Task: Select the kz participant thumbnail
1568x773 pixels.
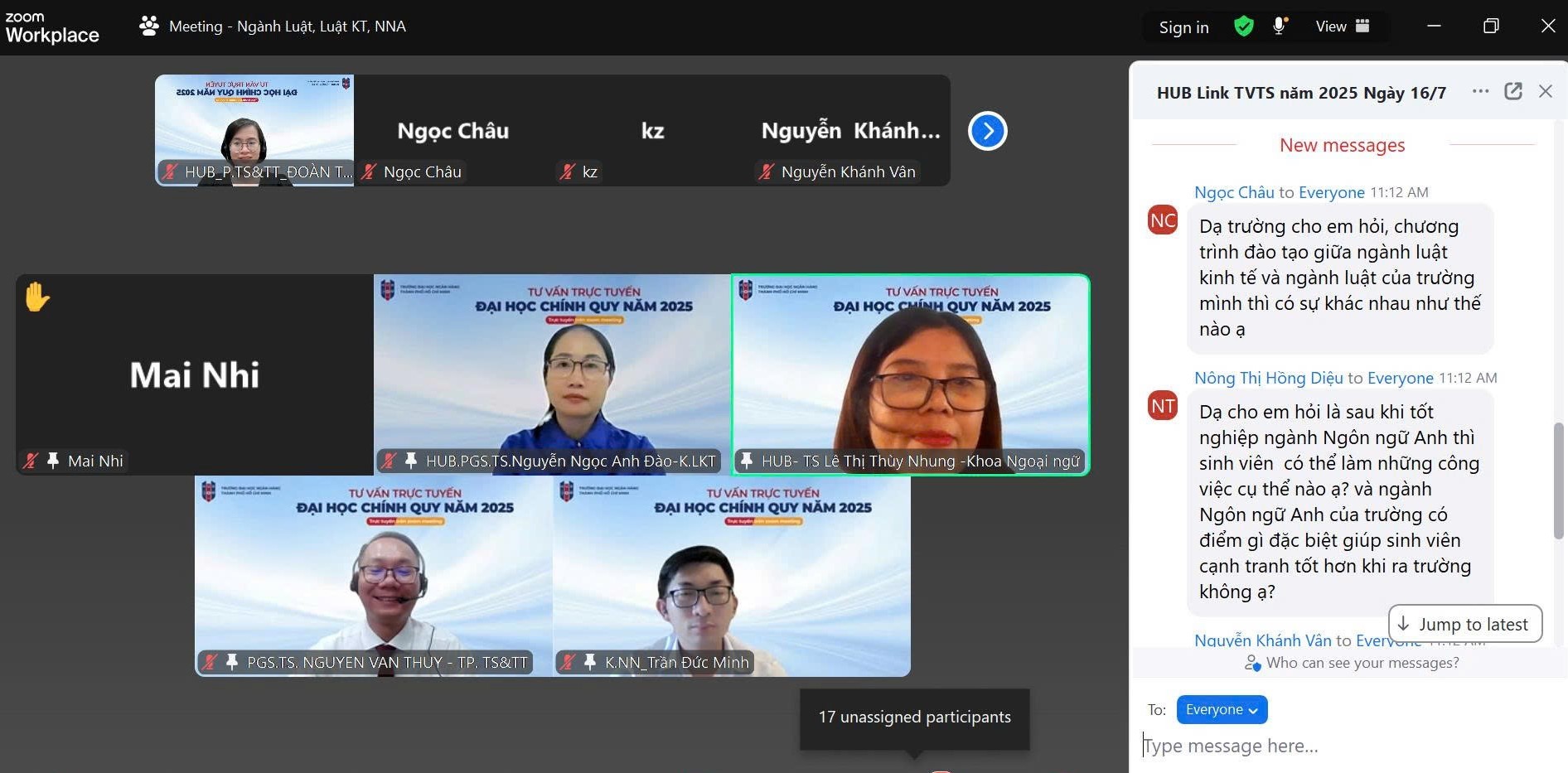Action: 652,130
